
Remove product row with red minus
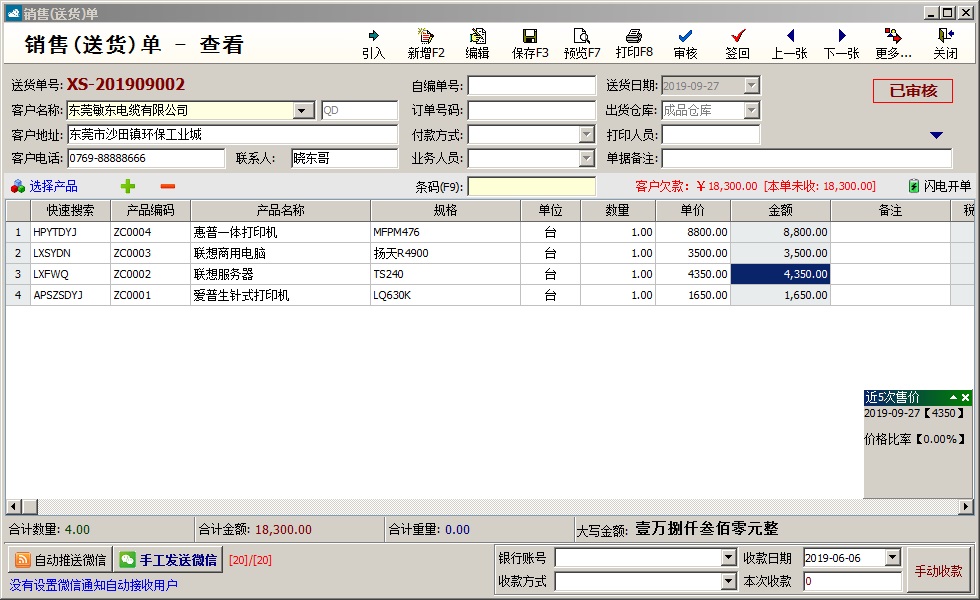pyautogui.click(x=168, y=186)
